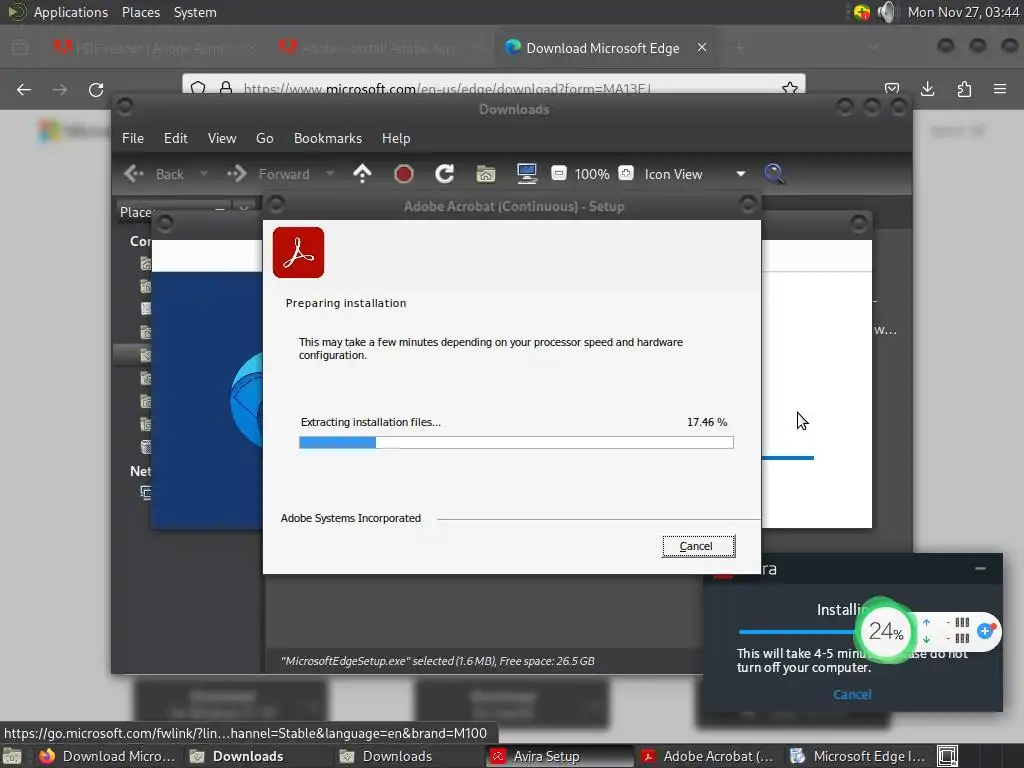Open the Icon View mode dropdown
The image size is (1024, 768).
pos(694,174)
